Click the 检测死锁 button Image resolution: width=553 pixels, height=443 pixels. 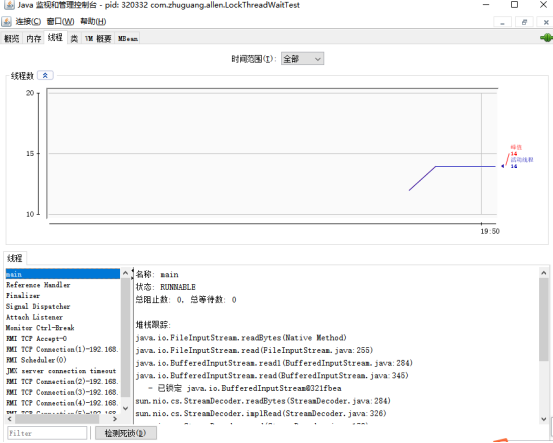[126, 433]
